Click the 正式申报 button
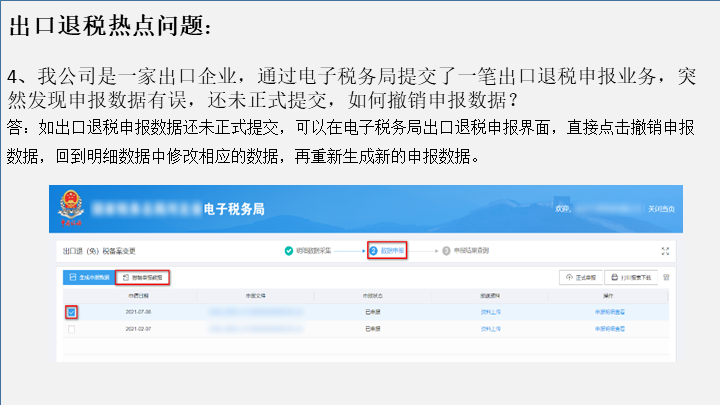Viewport: 720px width, 405px height. click(x=581, y=277)
